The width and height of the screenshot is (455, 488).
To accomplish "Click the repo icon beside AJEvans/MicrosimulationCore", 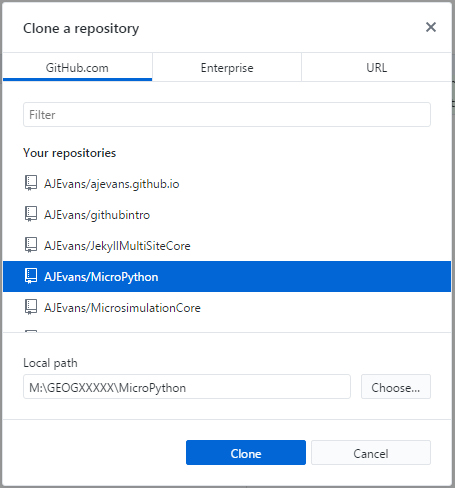I will 31,307.
